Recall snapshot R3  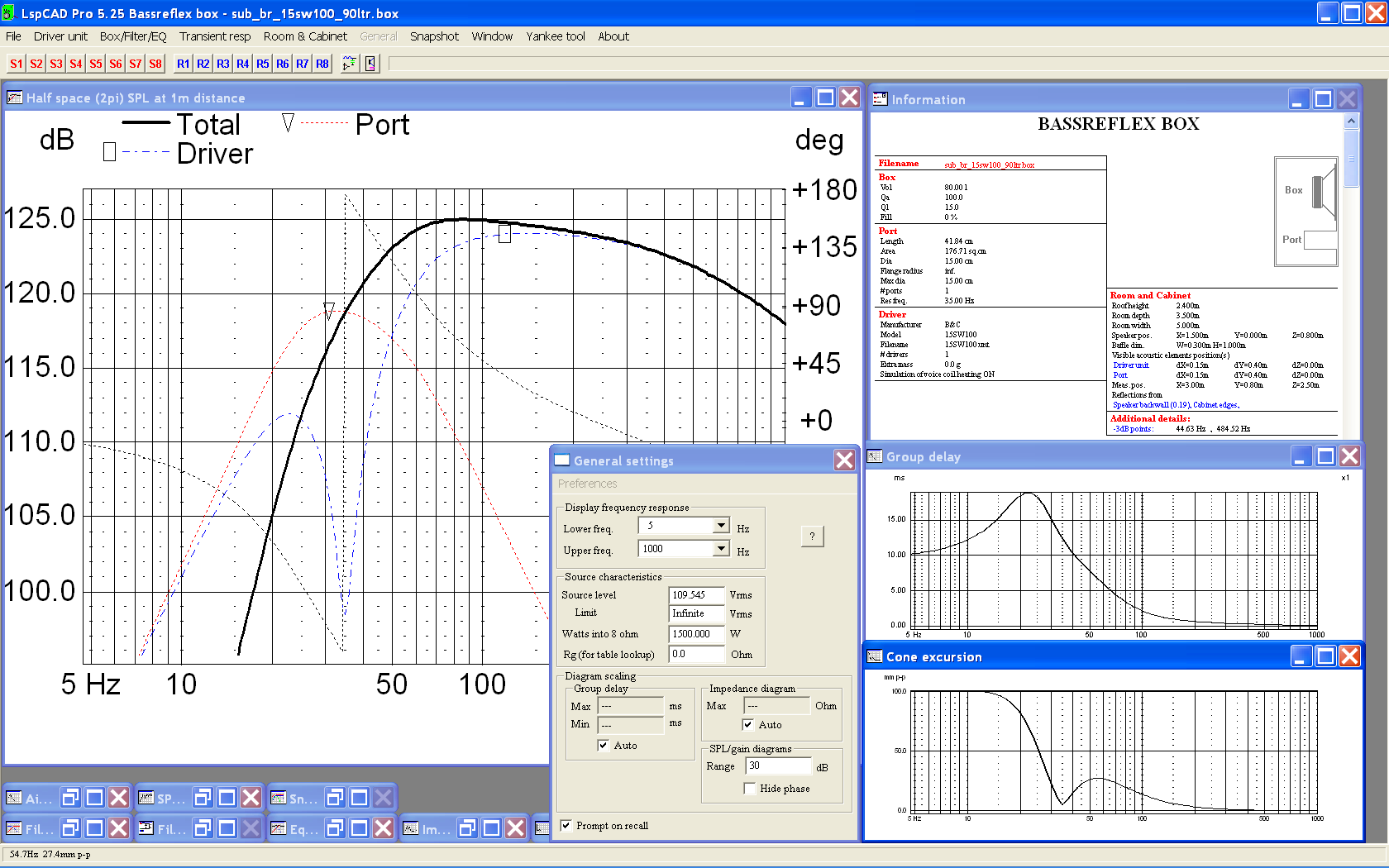point(223,64)
